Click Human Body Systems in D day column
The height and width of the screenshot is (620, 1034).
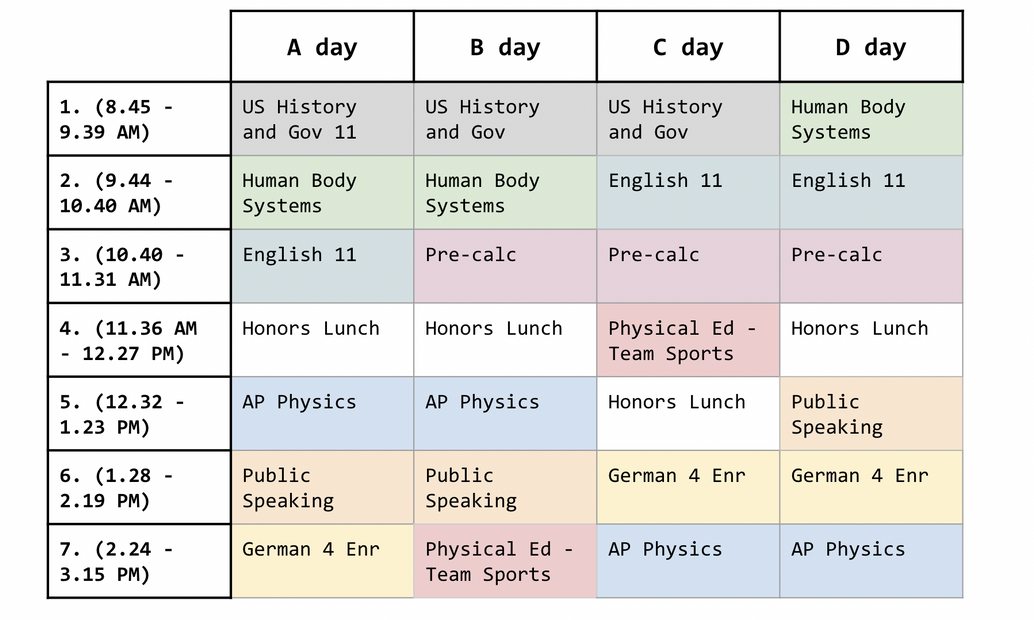(x=871, y=119)
